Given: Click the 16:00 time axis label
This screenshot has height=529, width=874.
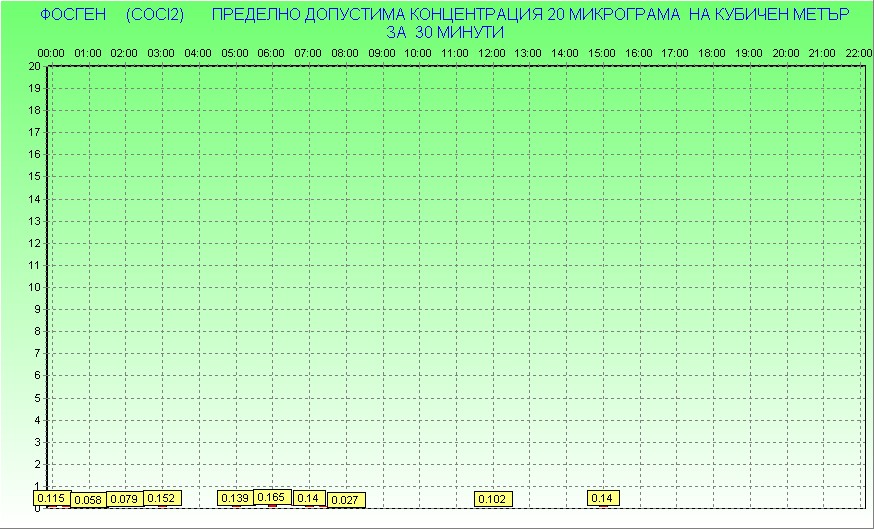Looking at the screenshot, I should (x=639, y=54).
